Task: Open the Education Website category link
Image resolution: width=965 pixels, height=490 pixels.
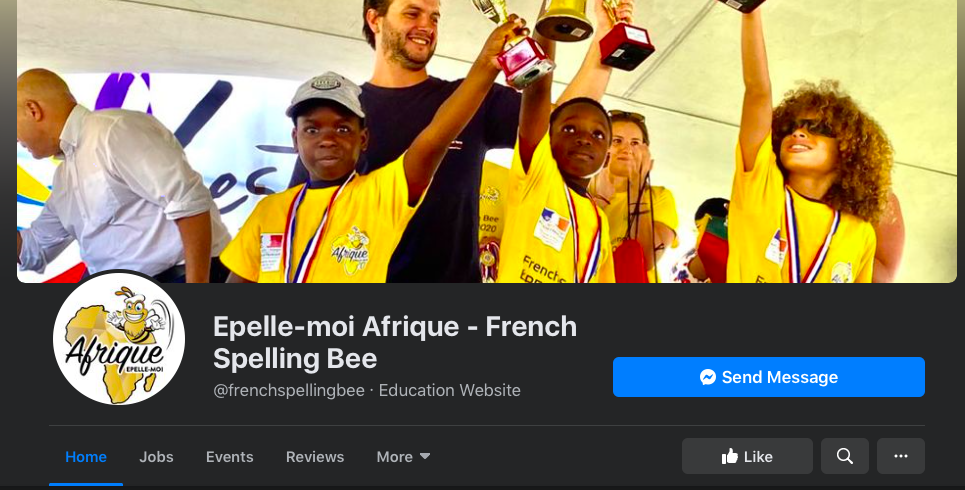Action: pyautogui.click(x=449, y=390)
